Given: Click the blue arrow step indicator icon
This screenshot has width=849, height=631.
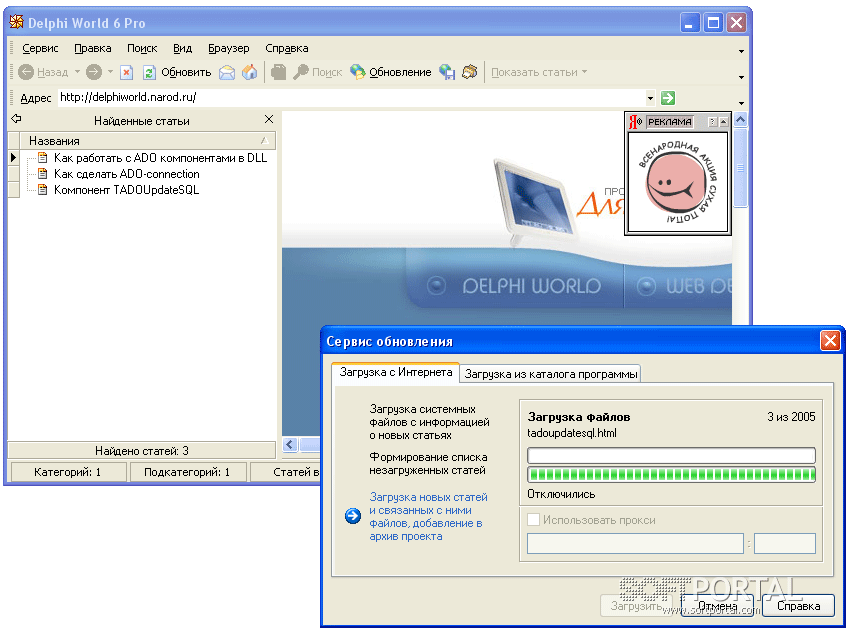Looking at the screenshot, I should coord(353,516).
